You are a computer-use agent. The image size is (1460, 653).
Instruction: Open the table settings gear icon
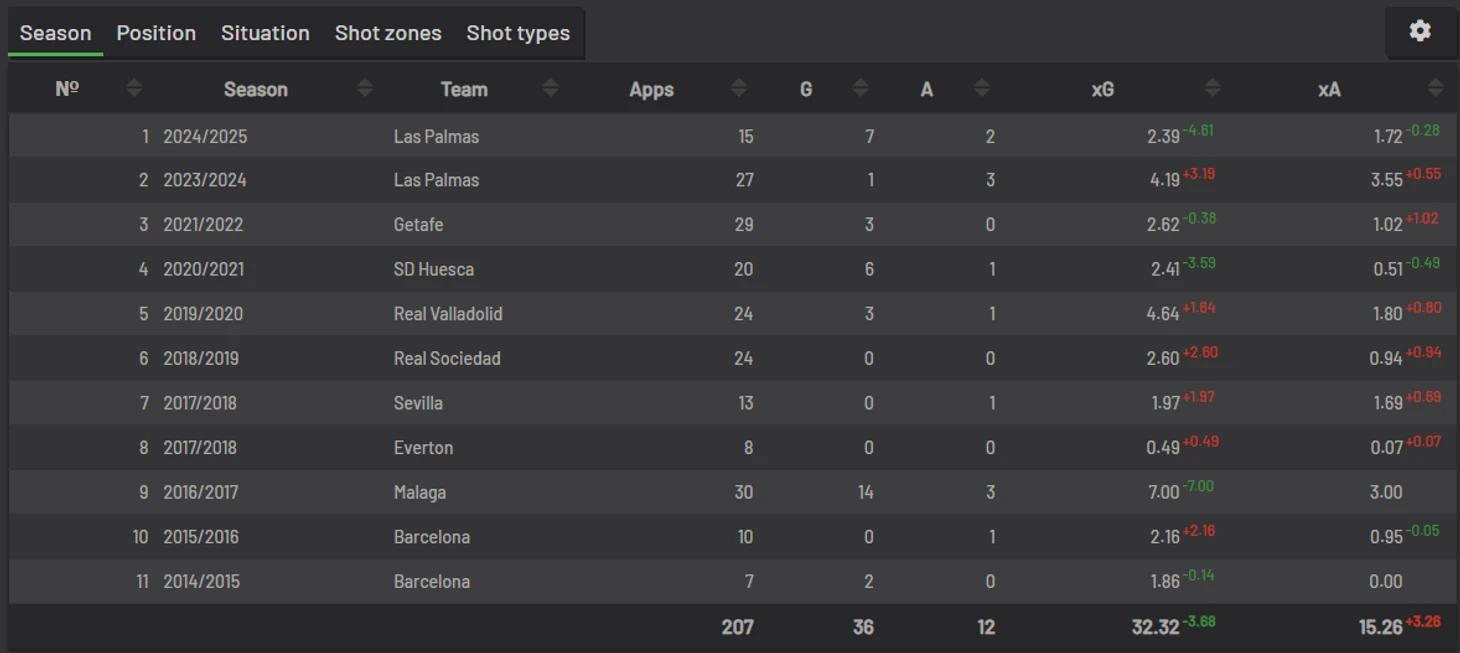click(1420, 31)
